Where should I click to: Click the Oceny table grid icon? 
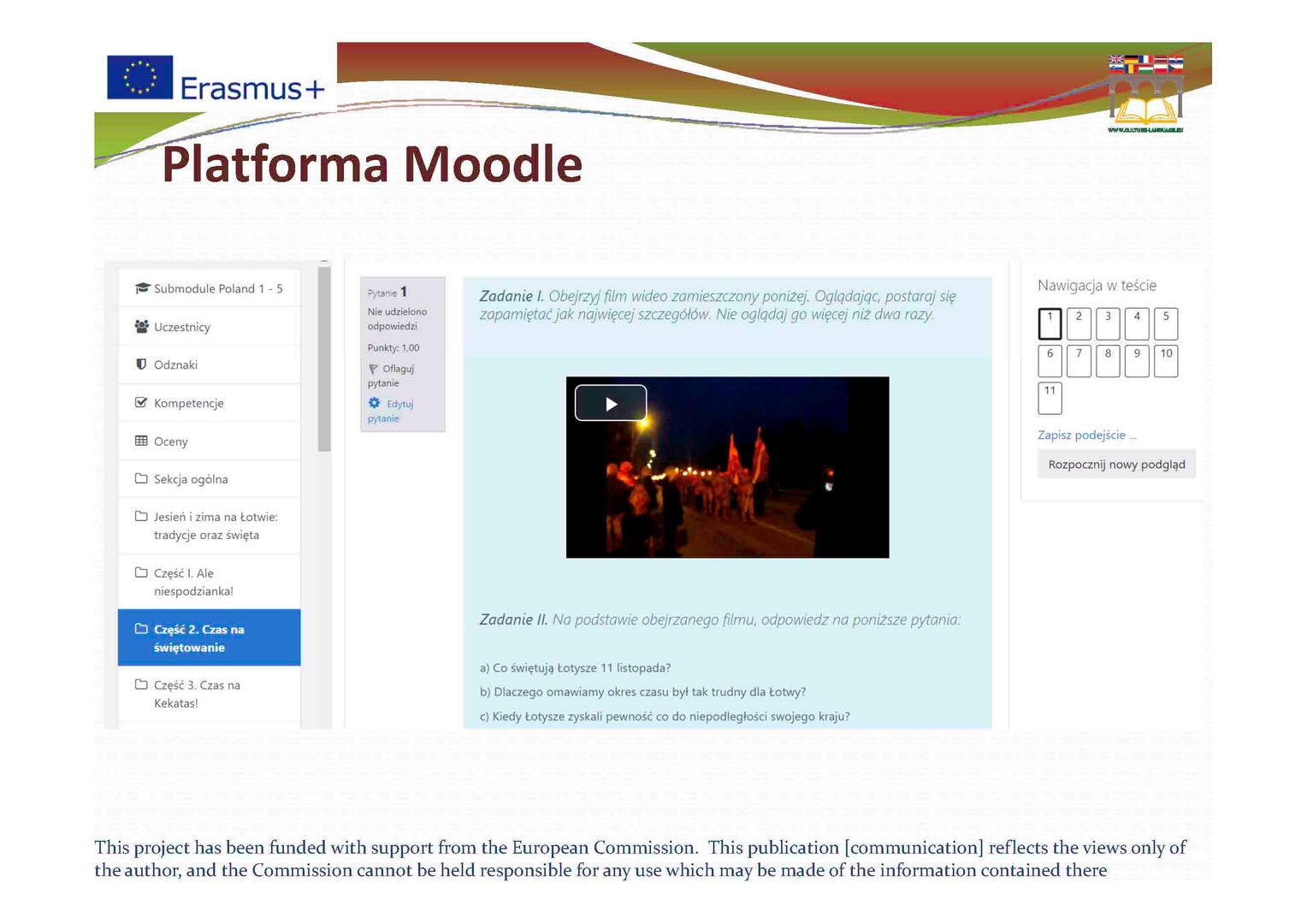tap(141, 441)
